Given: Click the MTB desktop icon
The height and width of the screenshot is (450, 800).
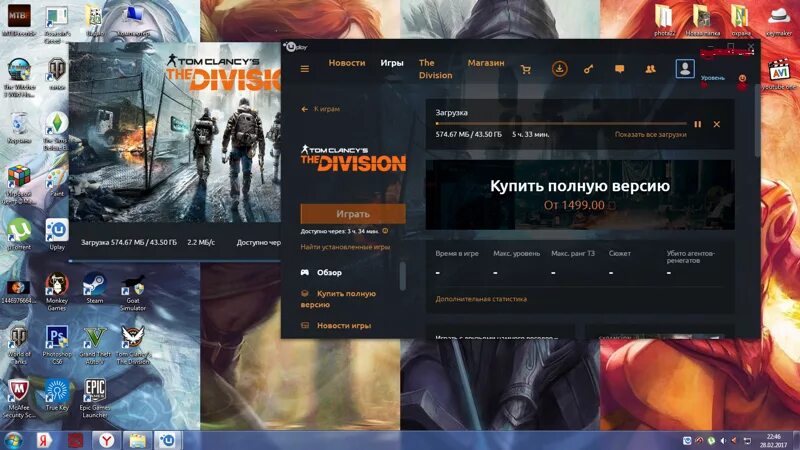Looking at the screenshot, I should tap(19, 20).
